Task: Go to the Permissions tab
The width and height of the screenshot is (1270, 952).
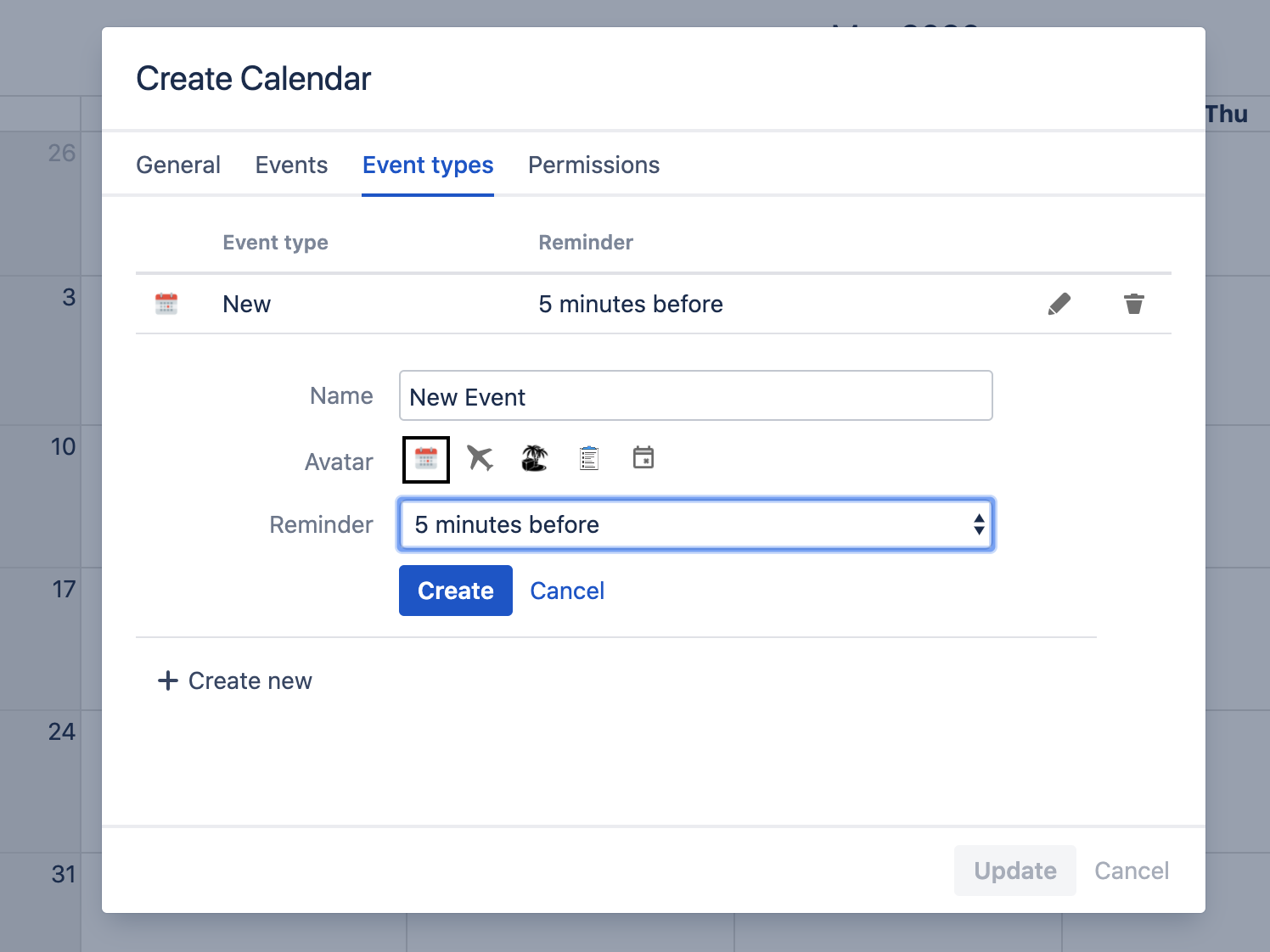Action: point(593,165)
